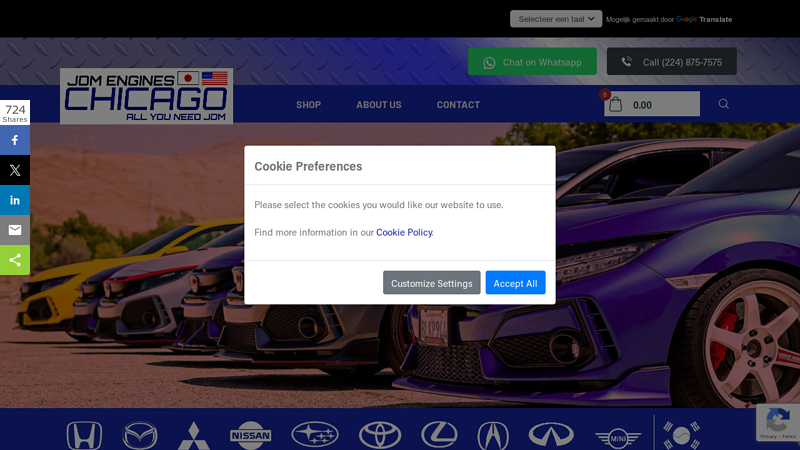Open the green ShareThis icon

[15, 260]
